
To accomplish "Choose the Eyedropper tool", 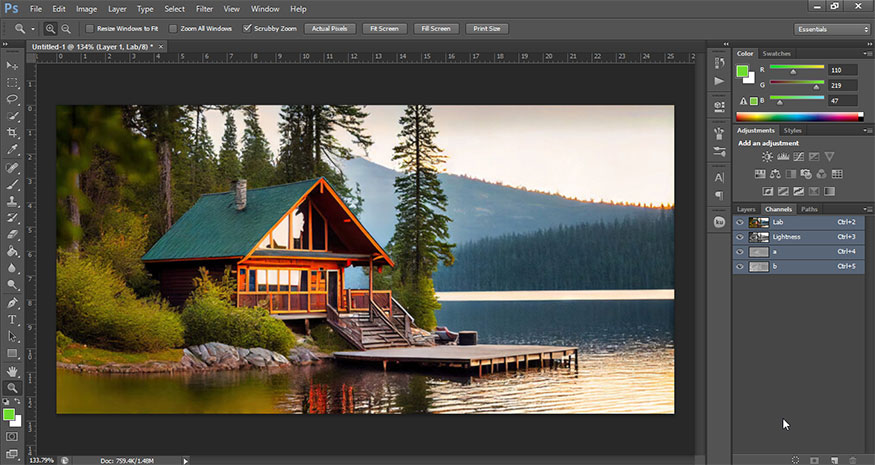I will [13, 150].
